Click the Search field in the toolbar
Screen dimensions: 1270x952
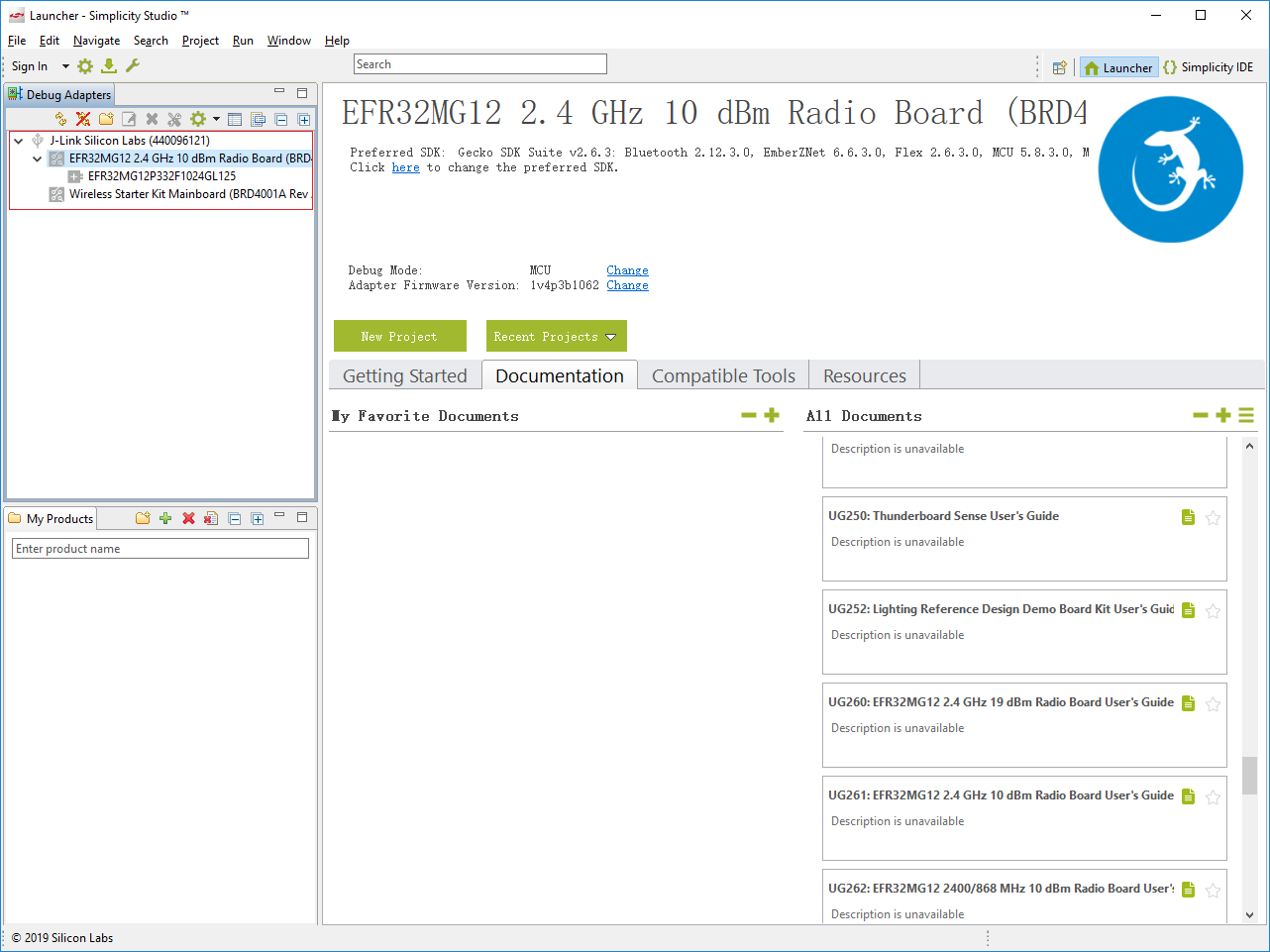click(480, 64)
